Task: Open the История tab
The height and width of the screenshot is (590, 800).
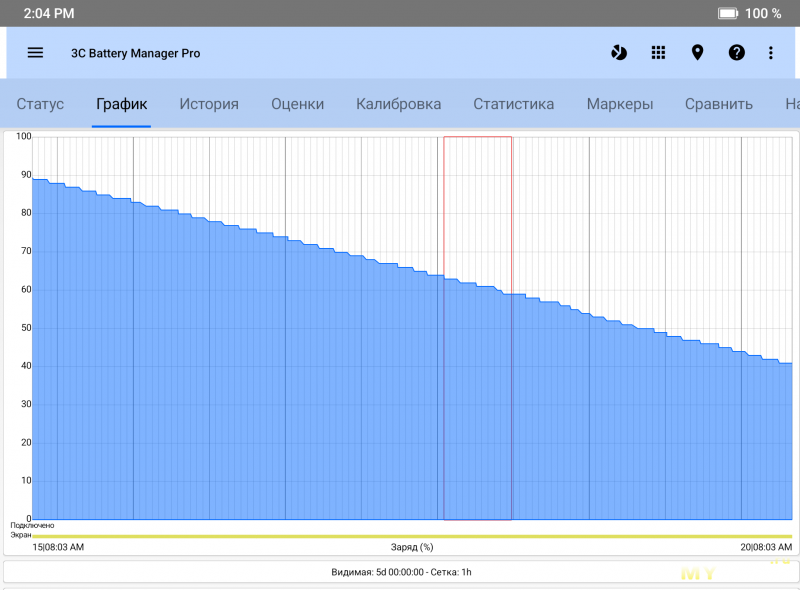Action: coord(209,104)
